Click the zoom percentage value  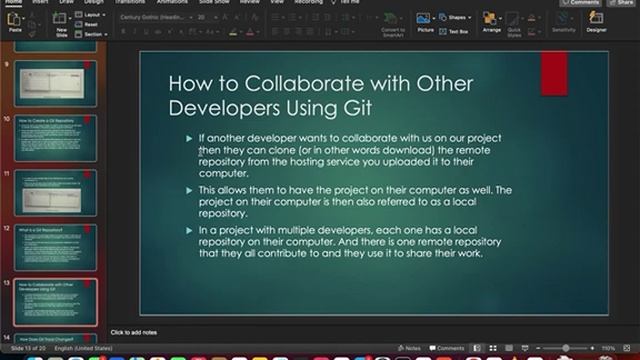[x=608, y=348]
